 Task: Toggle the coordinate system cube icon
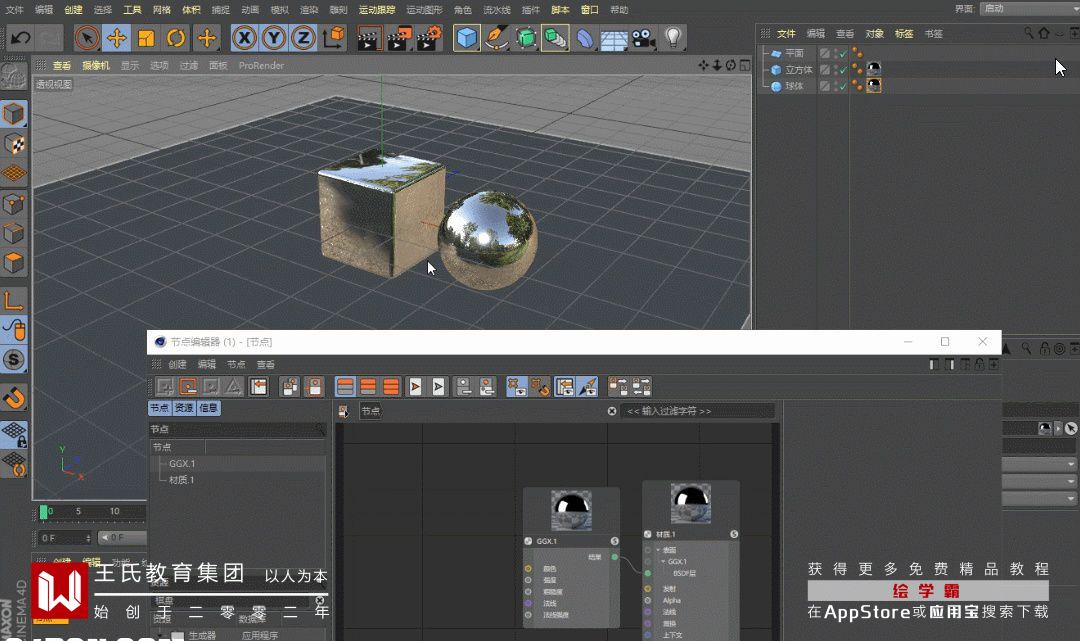(333, 37)
